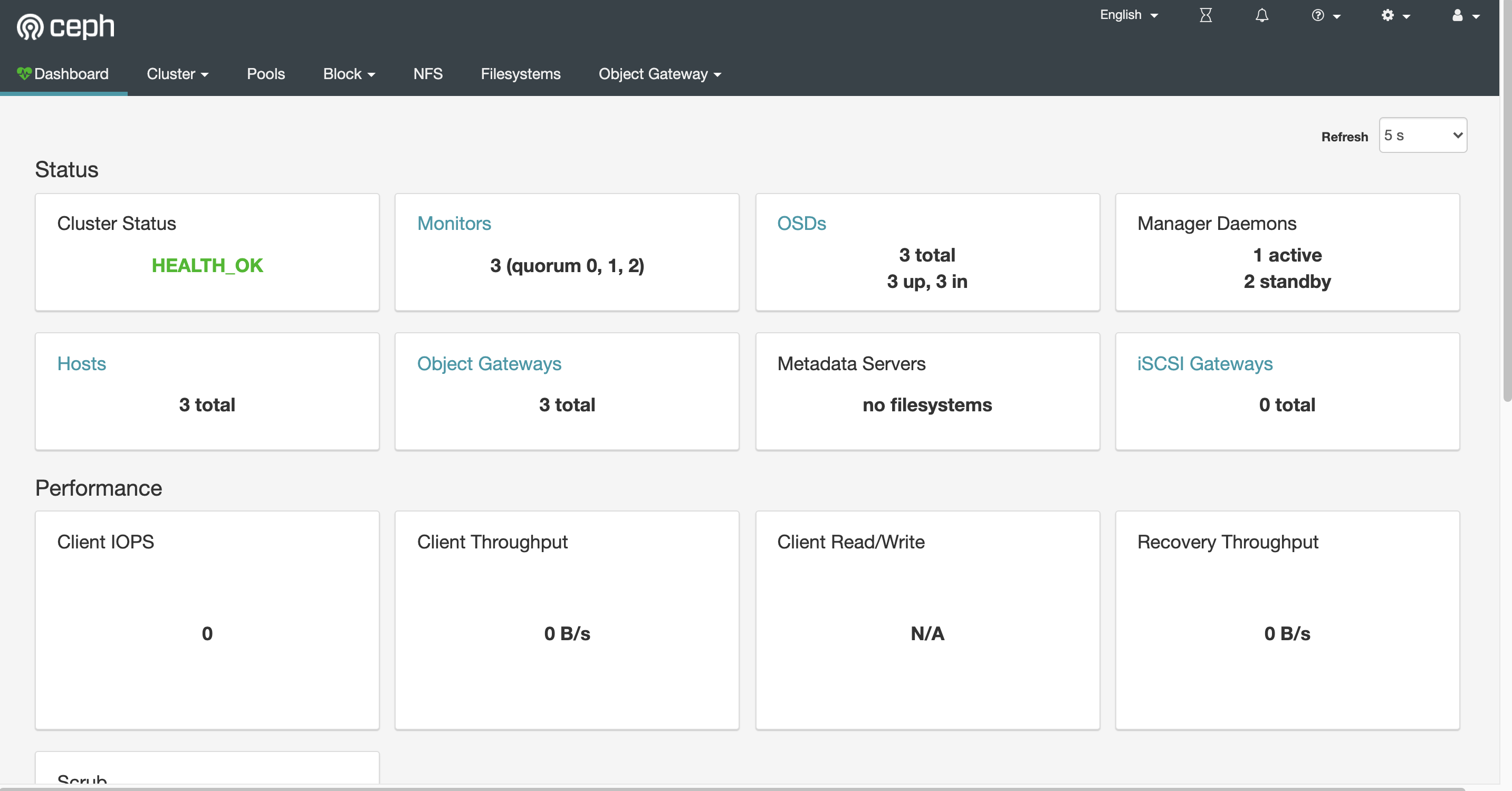The image size is (1512, 791).
Task: Open the help question mark menu
Action: point(1326,15)
